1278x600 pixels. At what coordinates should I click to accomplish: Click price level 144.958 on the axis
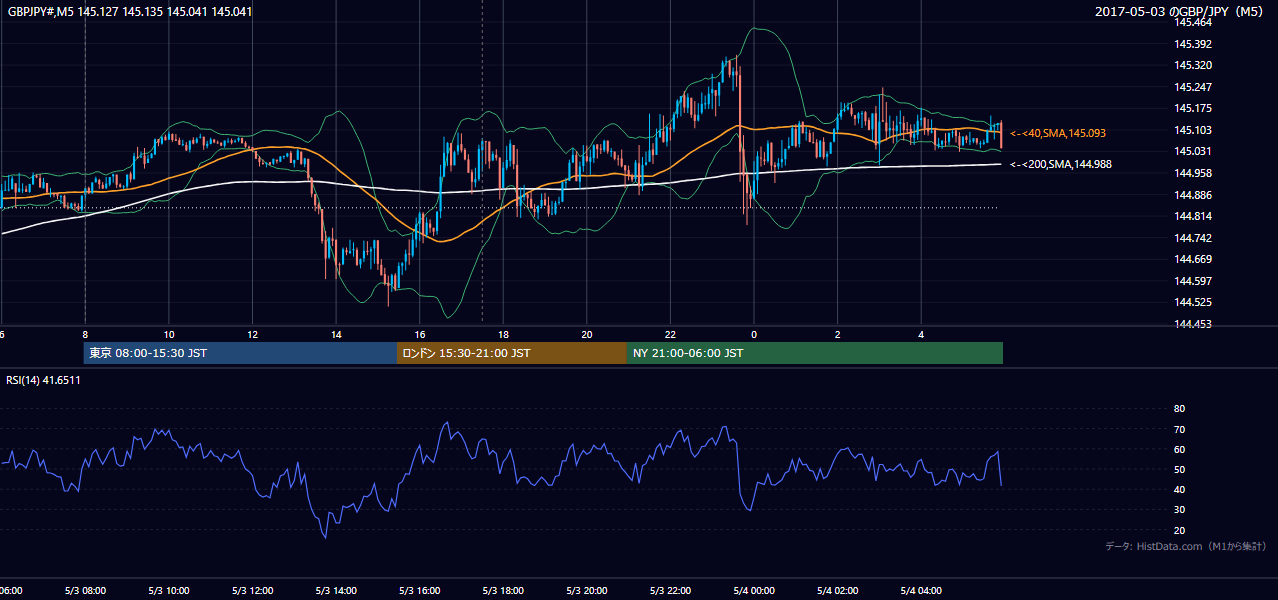point(1193,173)
